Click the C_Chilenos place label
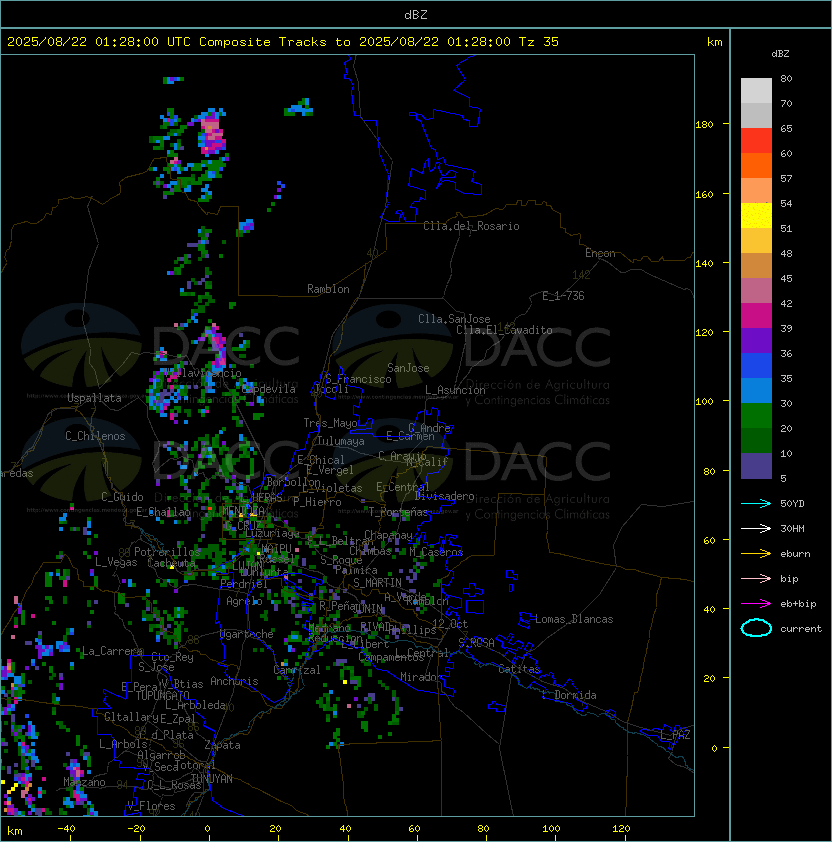832x842 pixels. pos(95,436)
